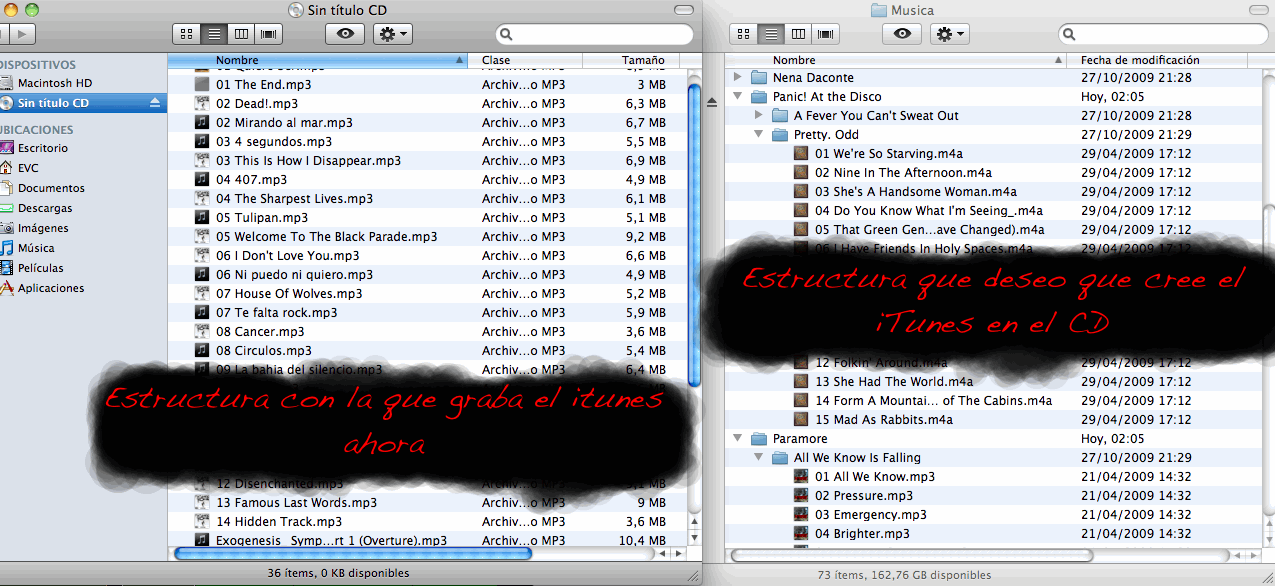Open Películas in sidebar

41,268
